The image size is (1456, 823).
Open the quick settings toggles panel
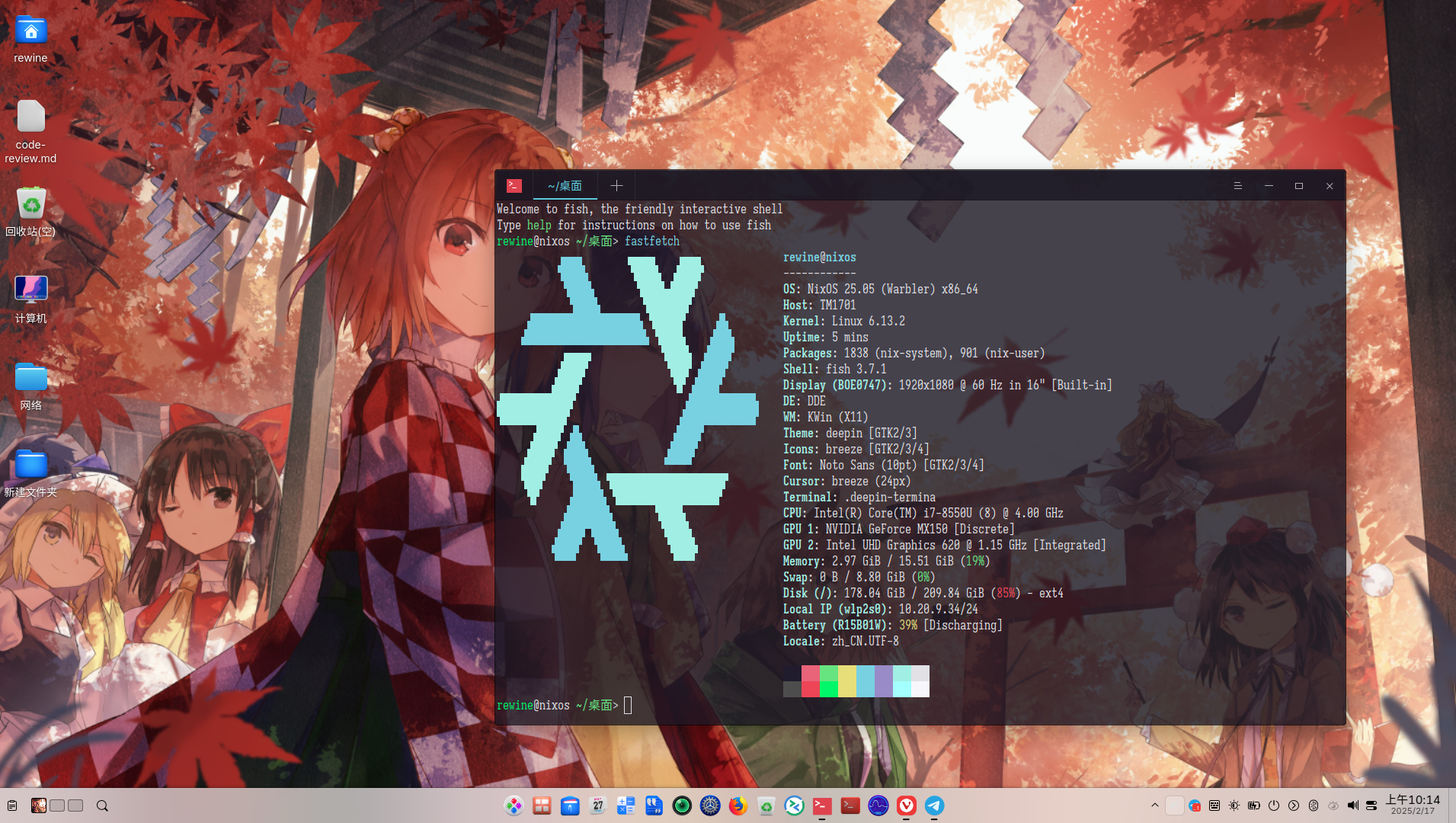[1371, 805]
